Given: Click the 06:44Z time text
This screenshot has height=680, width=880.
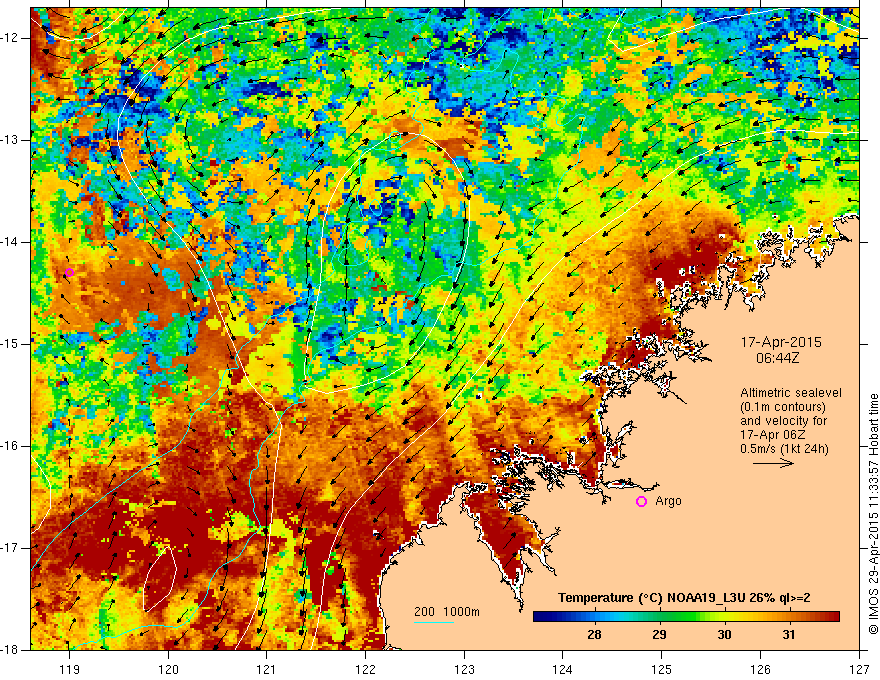Looking at the screenshot, I should tap(777, 357).
